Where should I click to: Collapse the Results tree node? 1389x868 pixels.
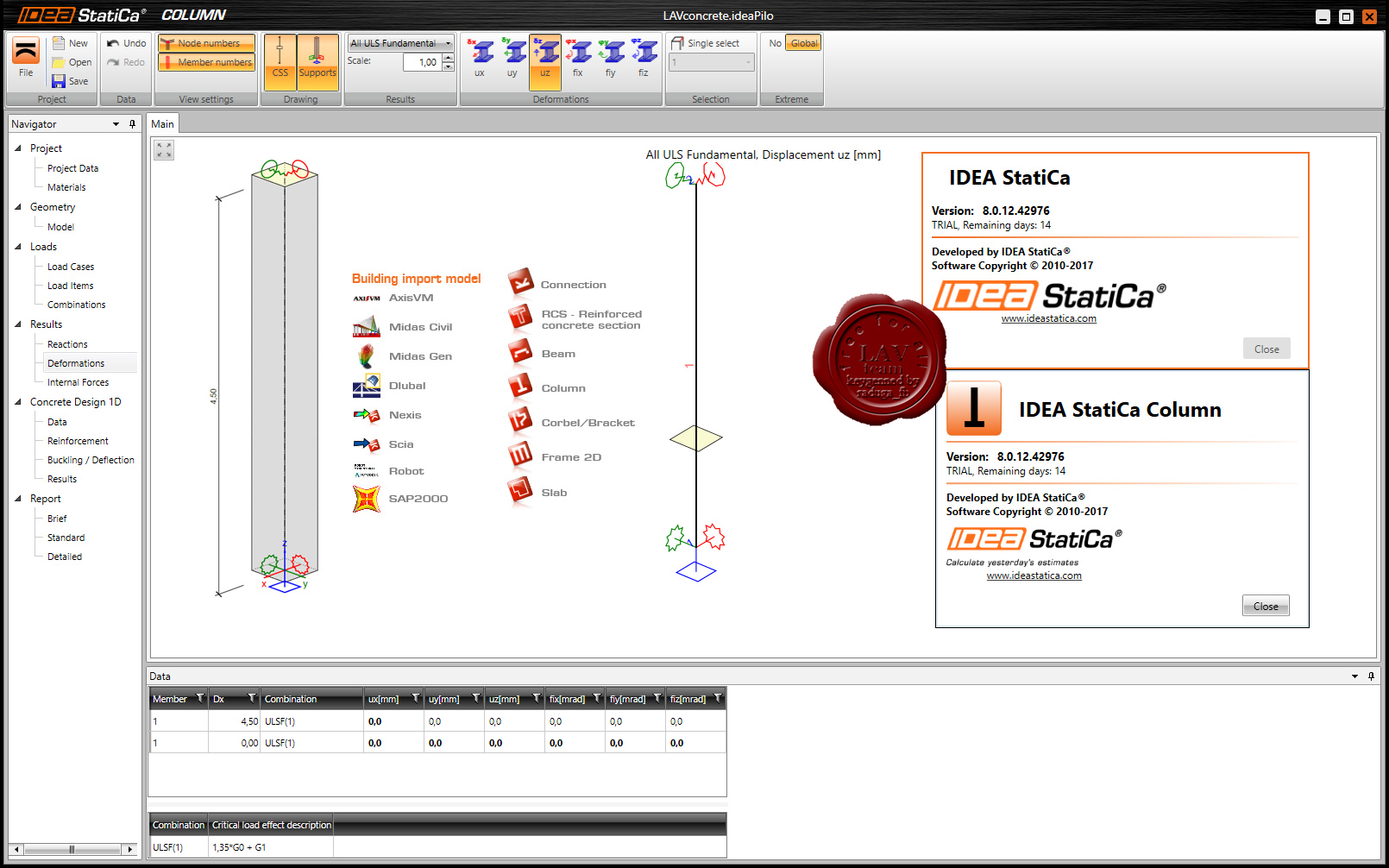pyautogui.click(x=18, y=324)
